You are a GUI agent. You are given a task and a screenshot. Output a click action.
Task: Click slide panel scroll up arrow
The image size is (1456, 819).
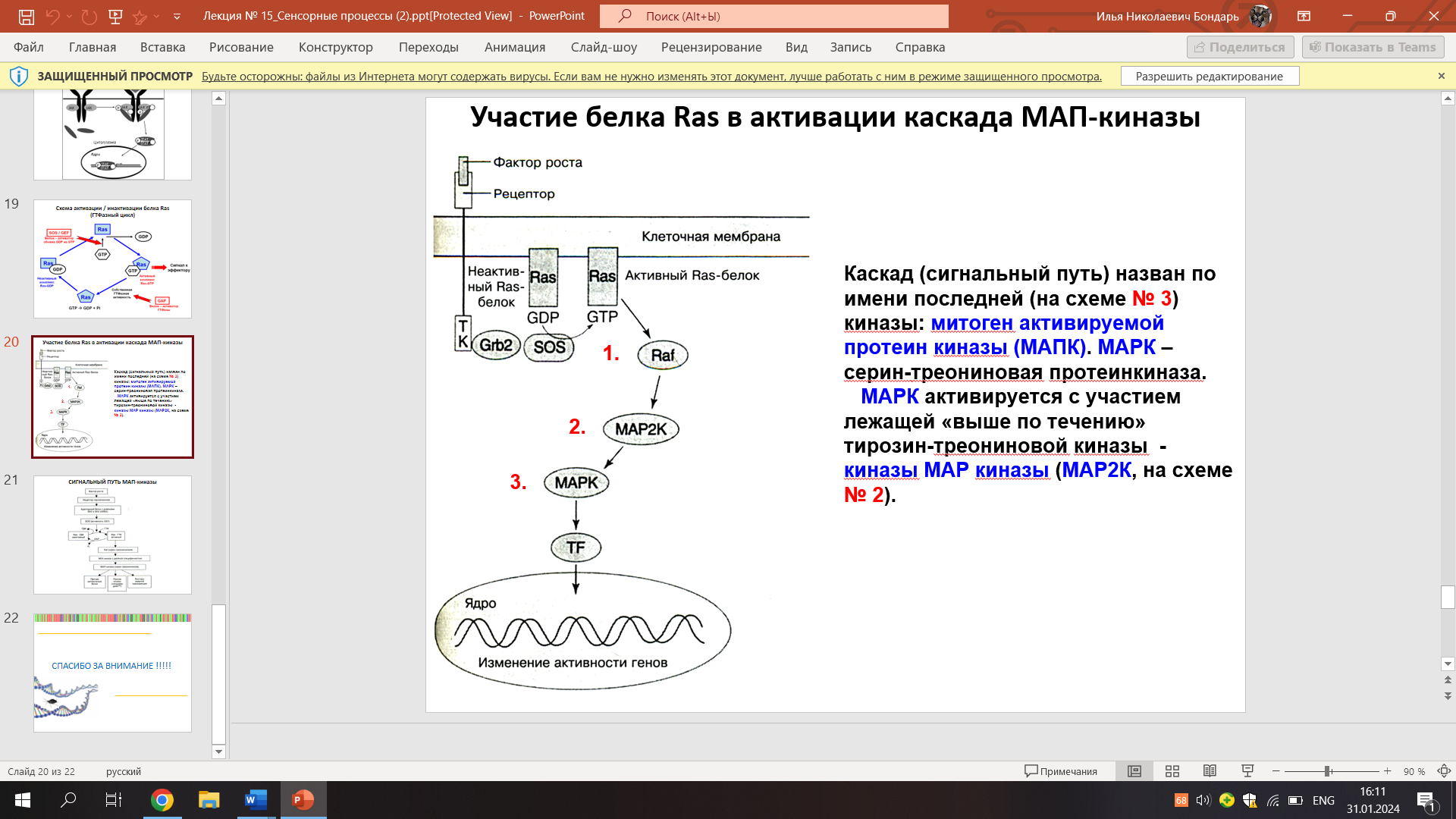pyautogui.click(x=218, y=98)
